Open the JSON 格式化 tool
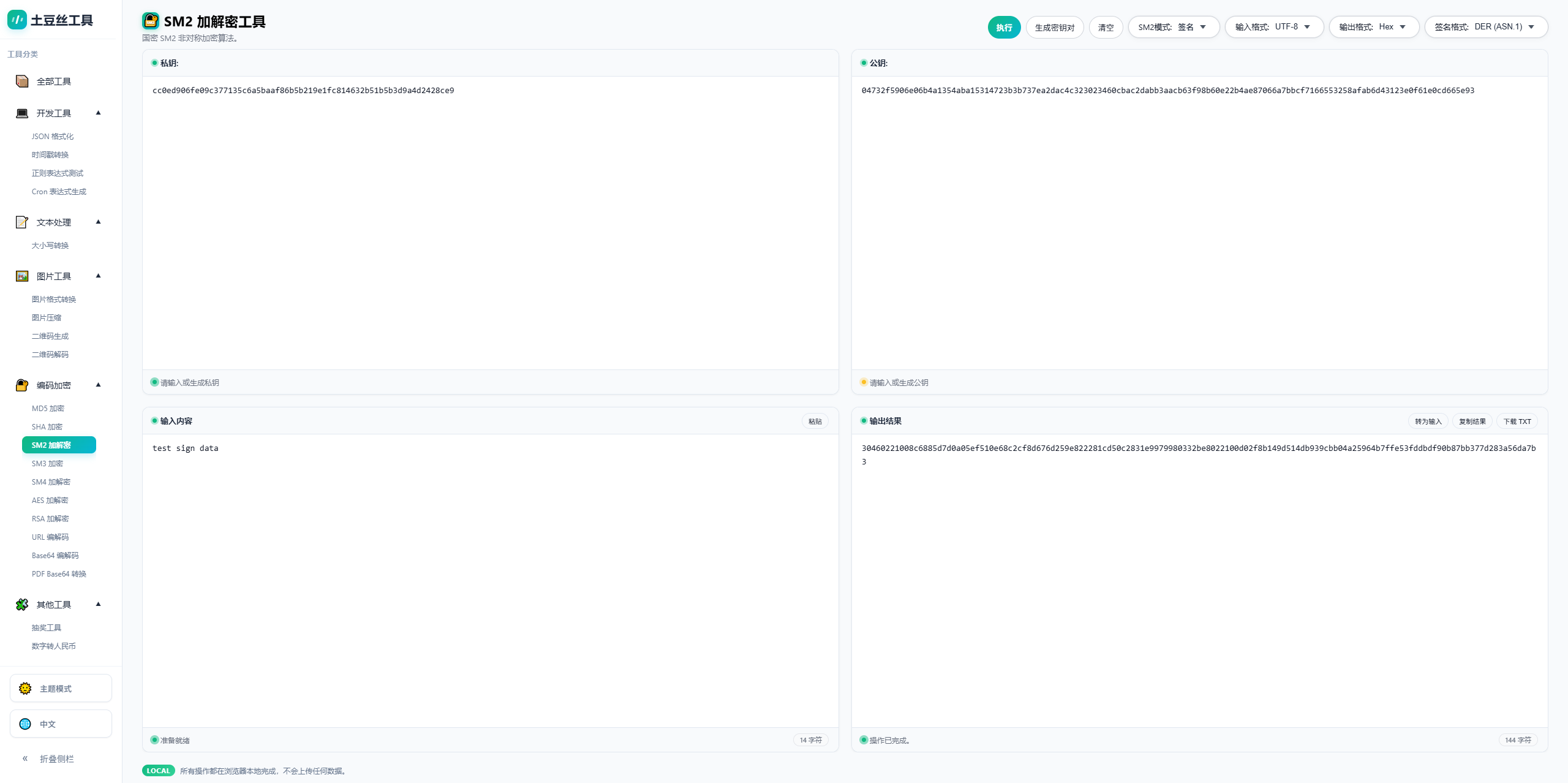This screenshot has width=1568, height=783. [53, 137]
